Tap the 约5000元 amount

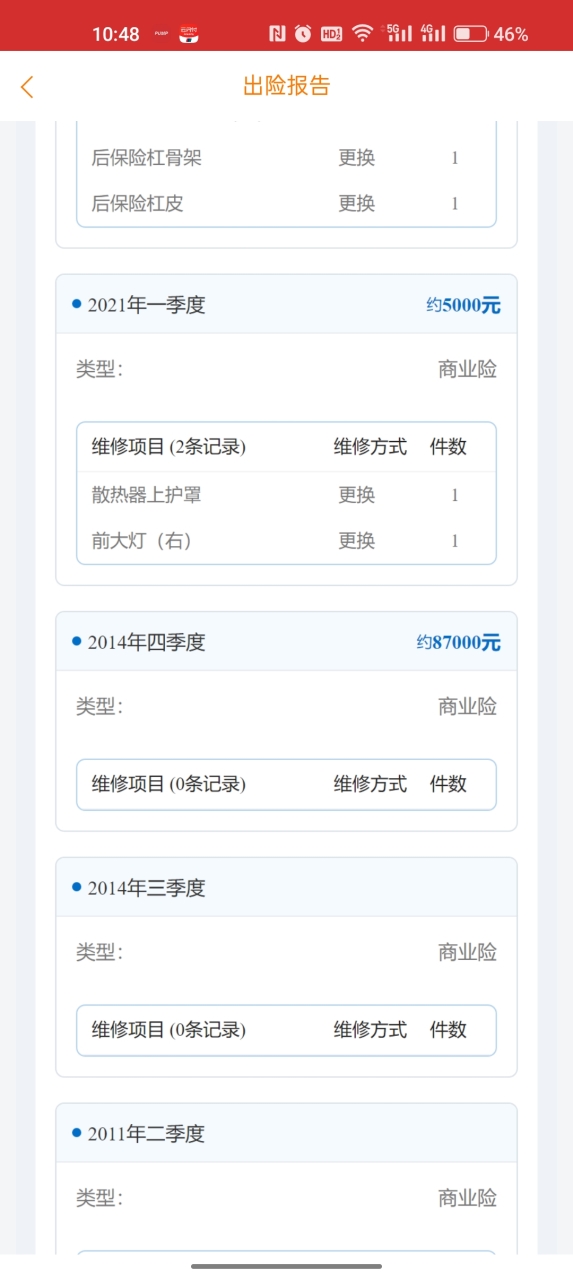point(463,306)
